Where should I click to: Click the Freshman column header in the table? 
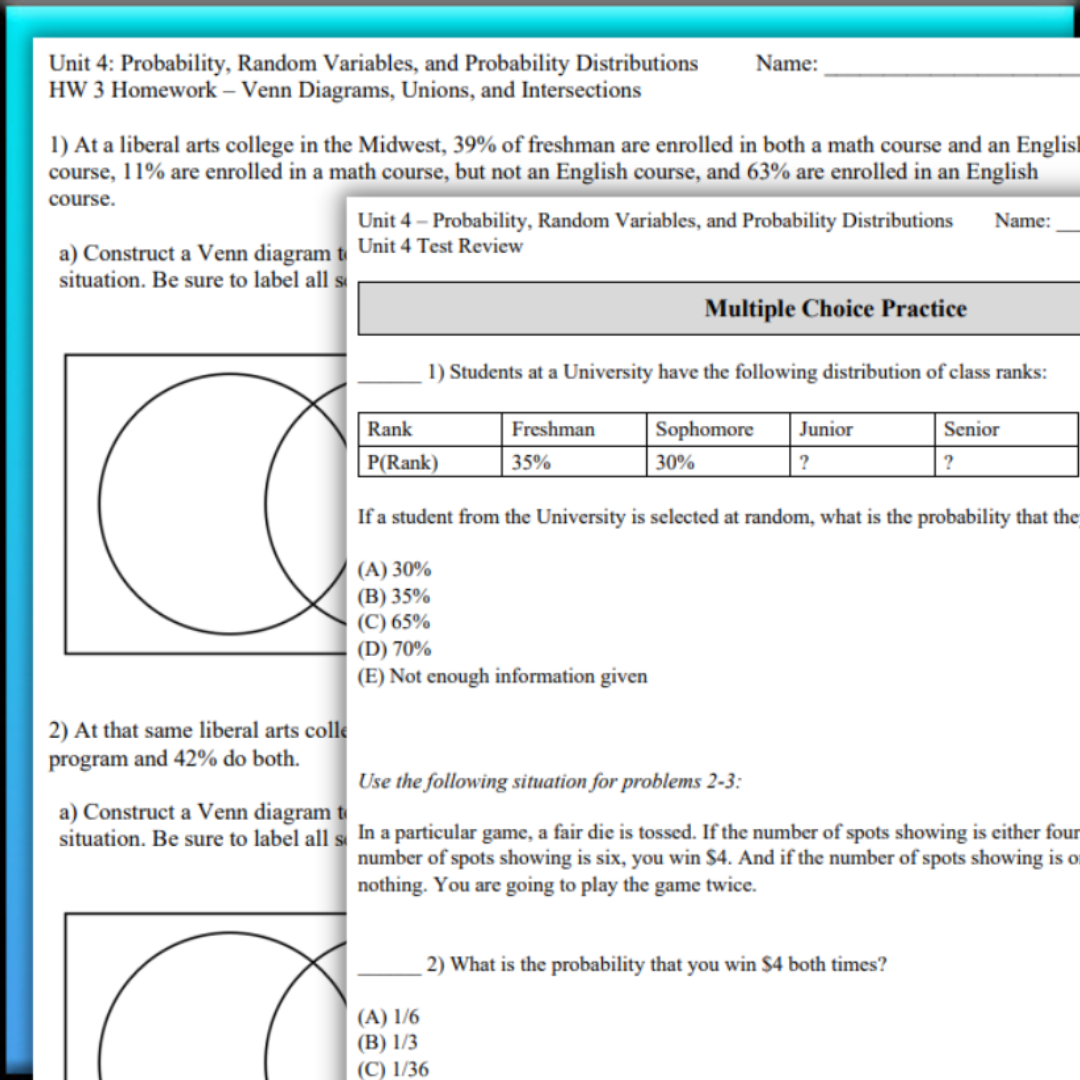553,429
